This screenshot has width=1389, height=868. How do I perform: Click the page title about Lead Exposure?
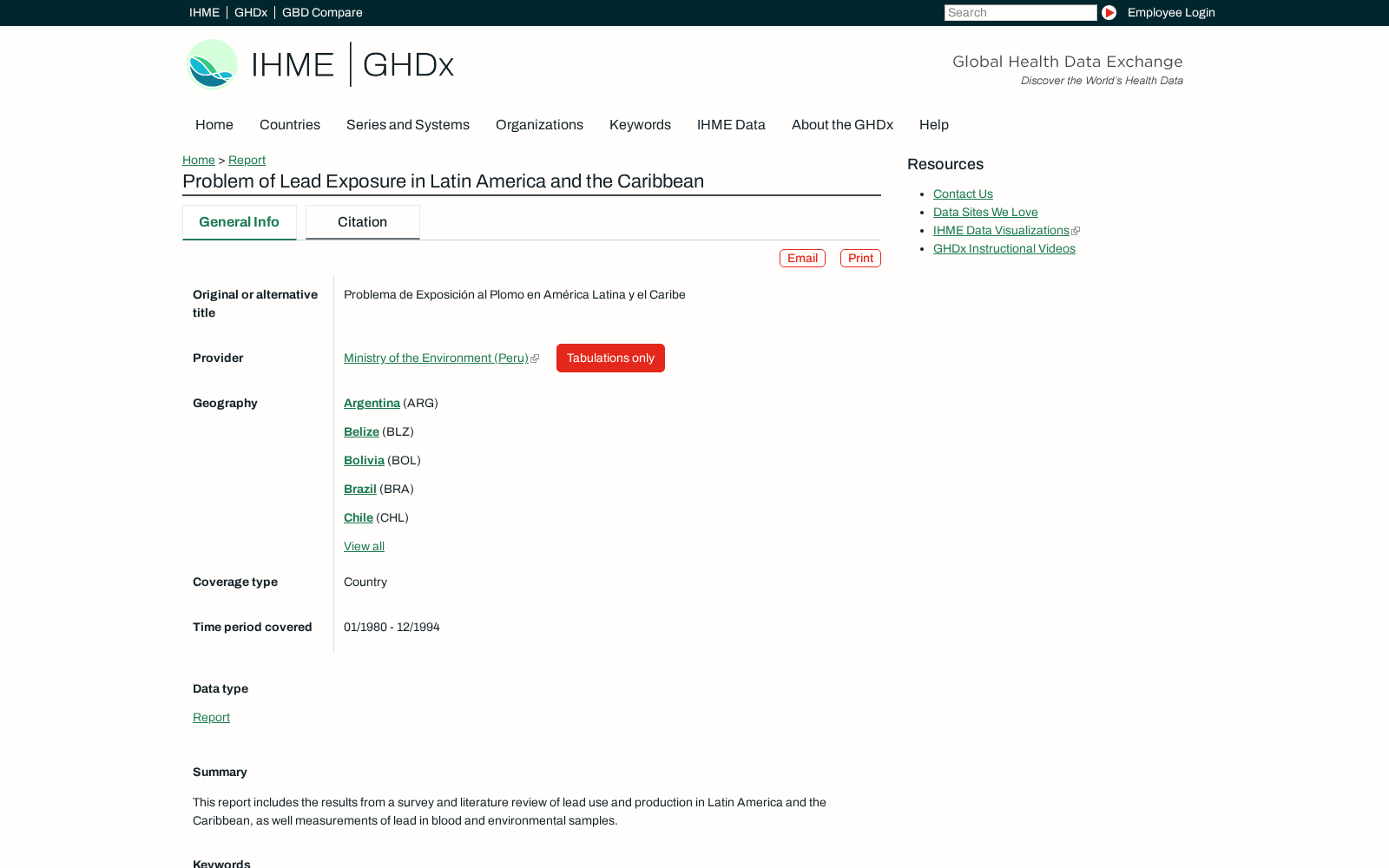(443, 181)
